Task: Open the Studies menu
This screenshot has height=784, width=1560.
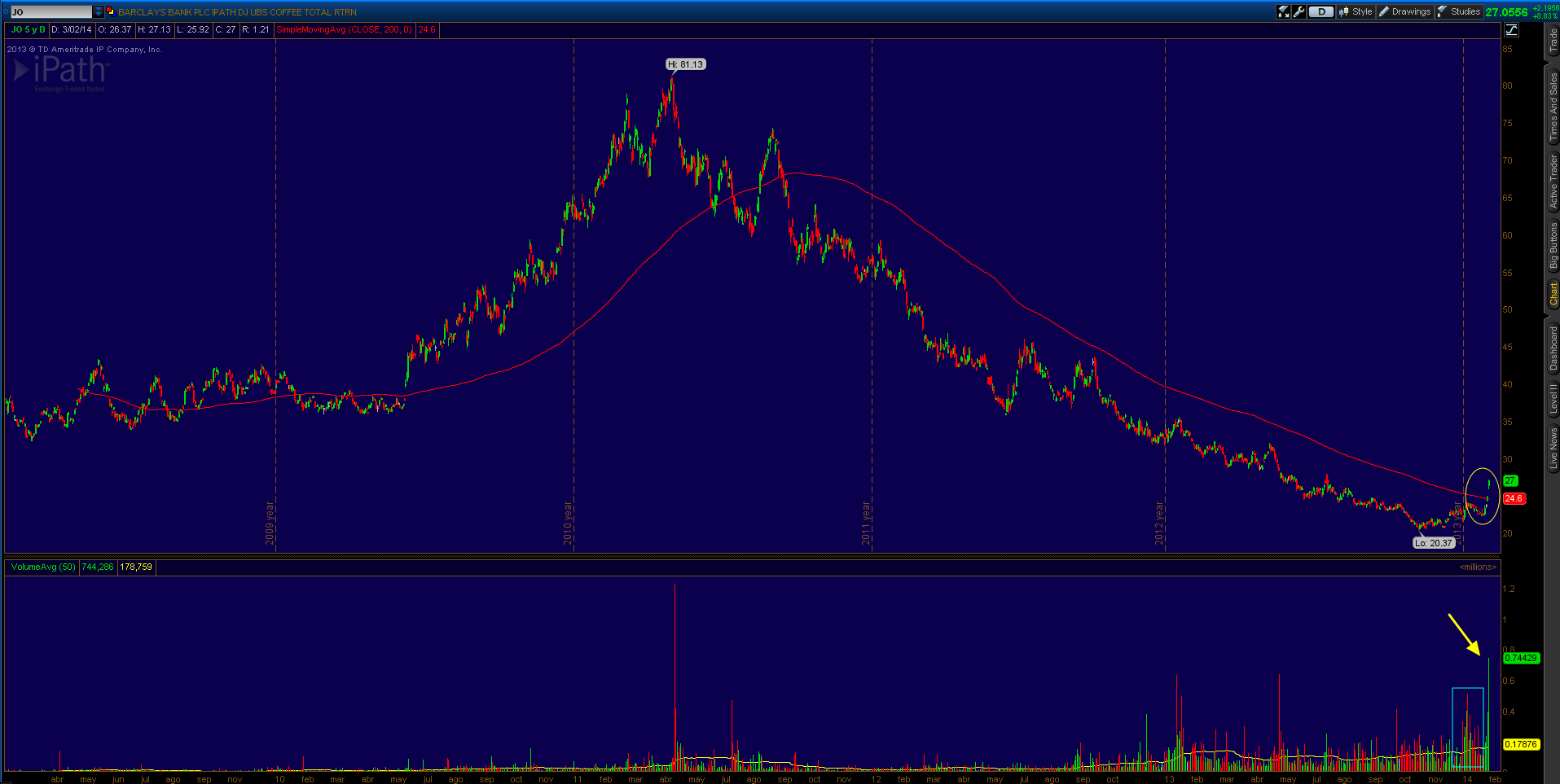Action: point(1459,11)
